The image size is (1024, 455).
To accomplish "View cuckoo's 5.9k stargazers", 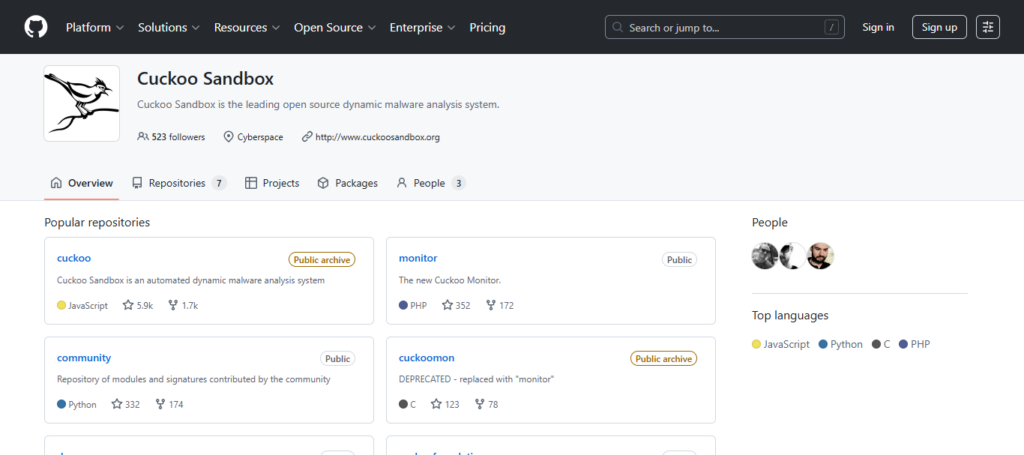I will [x=138, y=305].
